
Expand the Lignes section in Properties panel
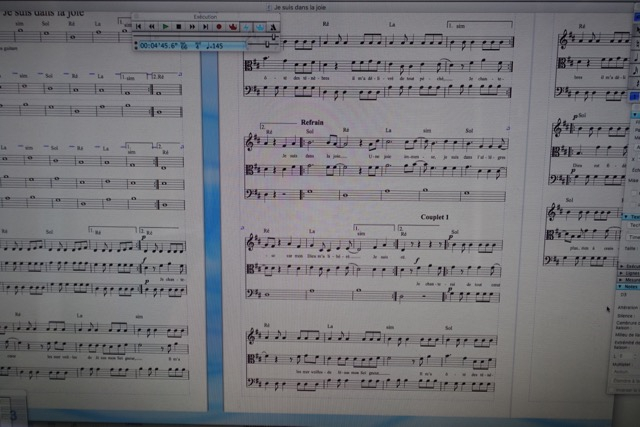[x=622, y=273]
